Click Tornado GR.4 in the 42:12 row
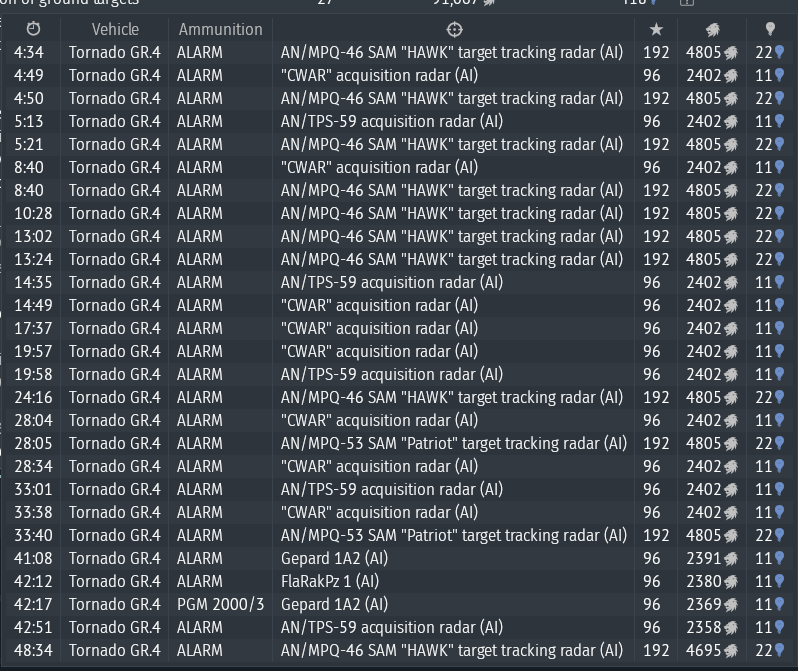The image size is (798, 671). (x=115, y=581)
